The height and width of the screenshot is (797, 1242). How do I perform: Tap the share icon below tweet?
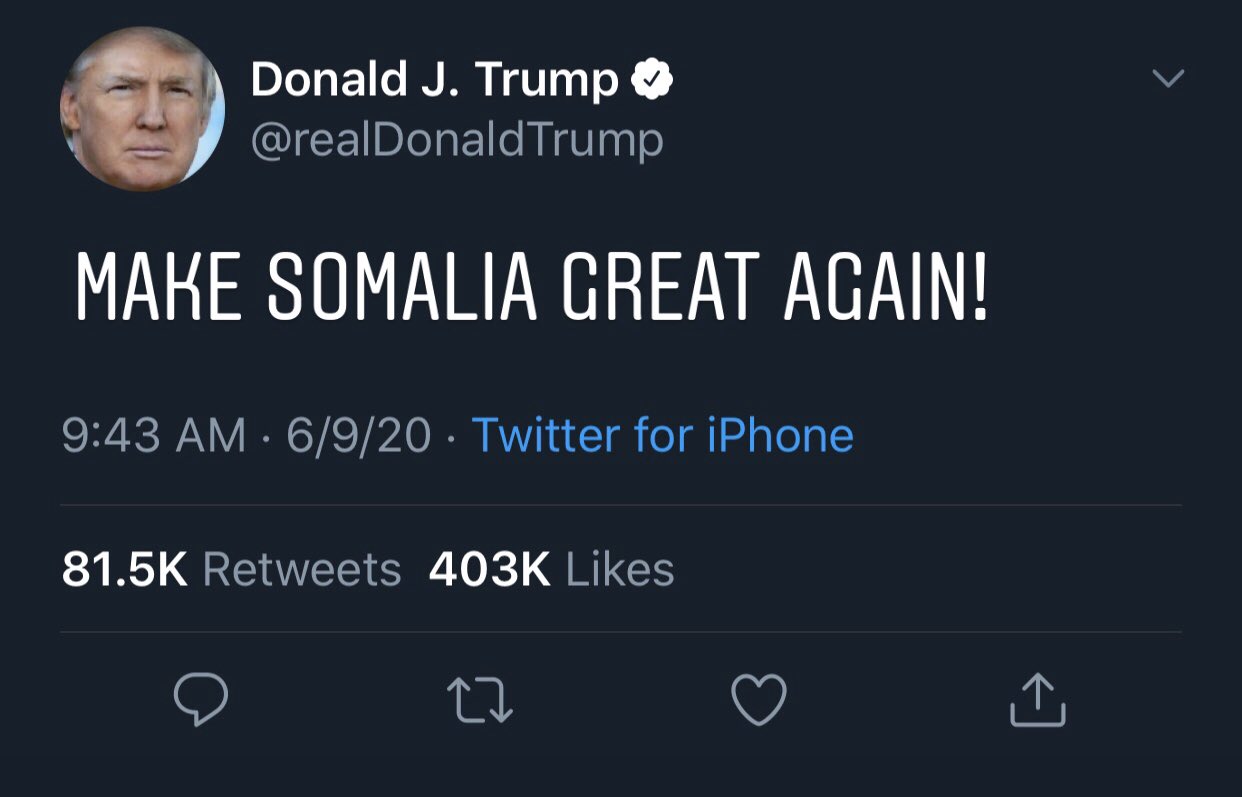(1037, 699)
